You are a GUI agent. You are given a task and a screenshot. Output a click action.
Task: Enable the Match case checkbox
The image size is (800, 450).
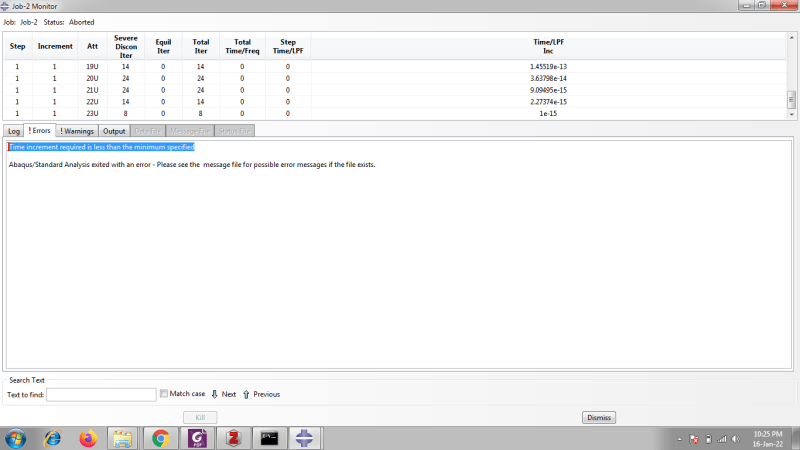pos(164,393)
